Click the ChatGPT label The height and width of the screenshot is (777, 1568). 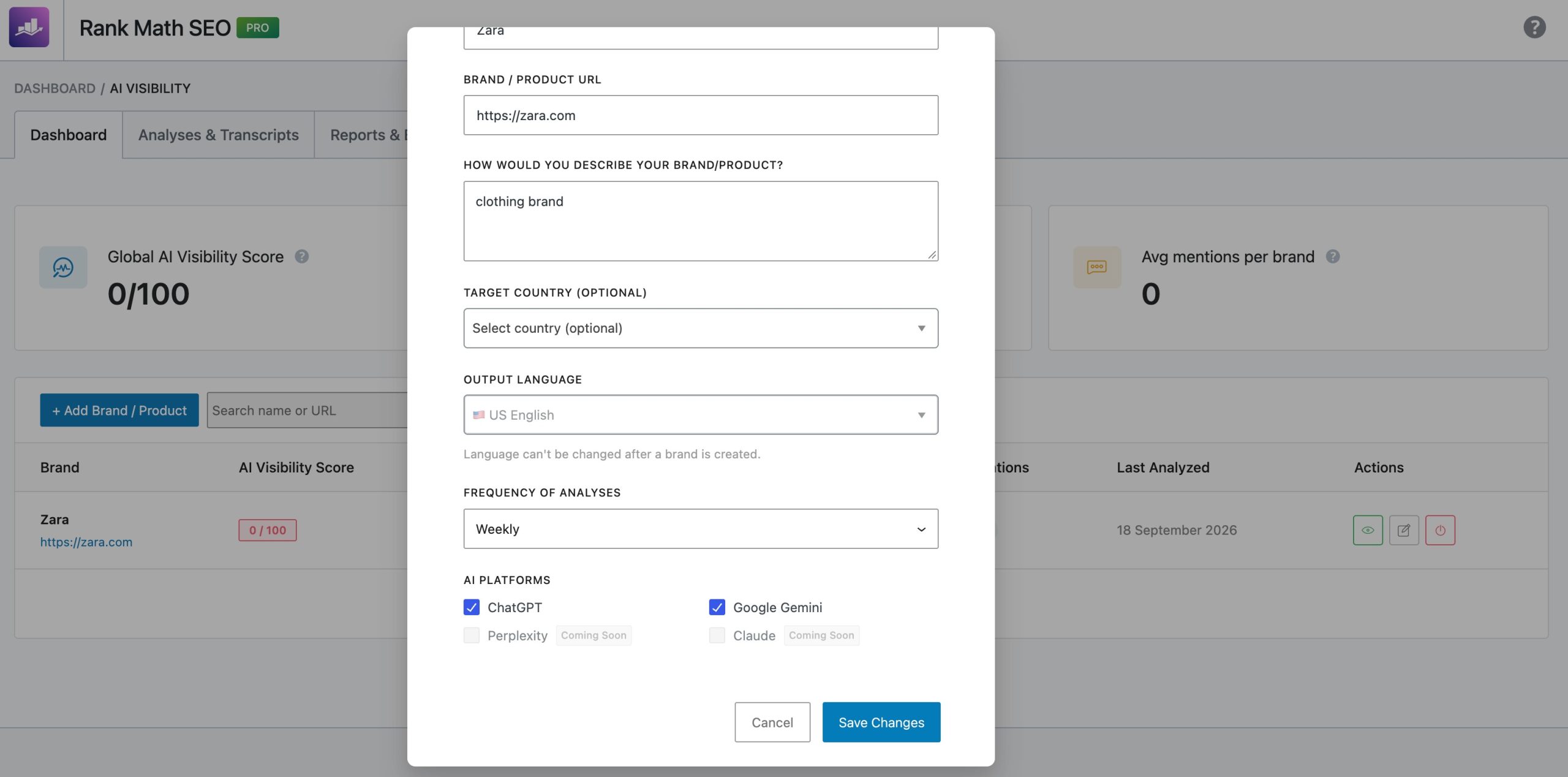[514, 607]
